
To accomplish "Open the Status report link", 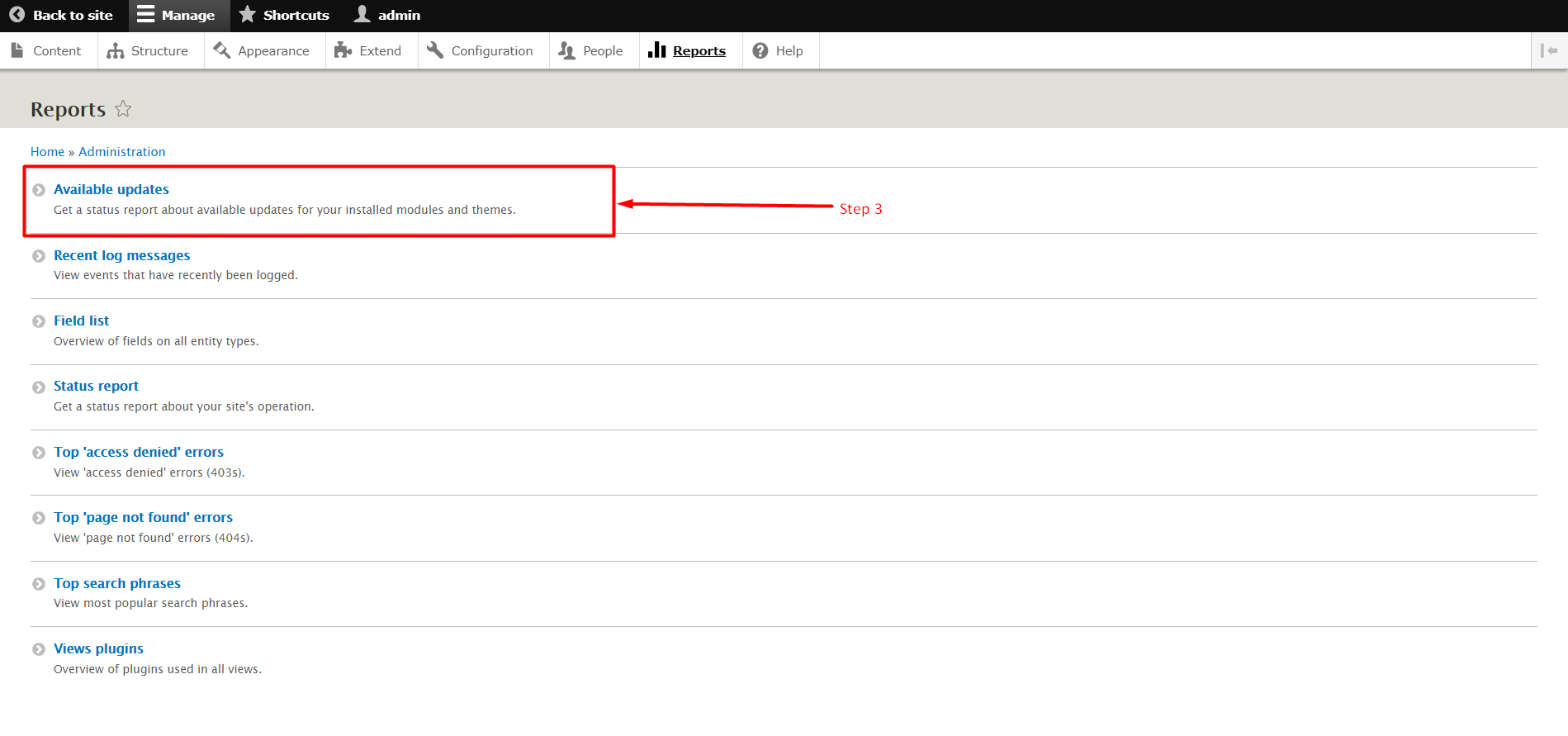I will pos(96,386).
